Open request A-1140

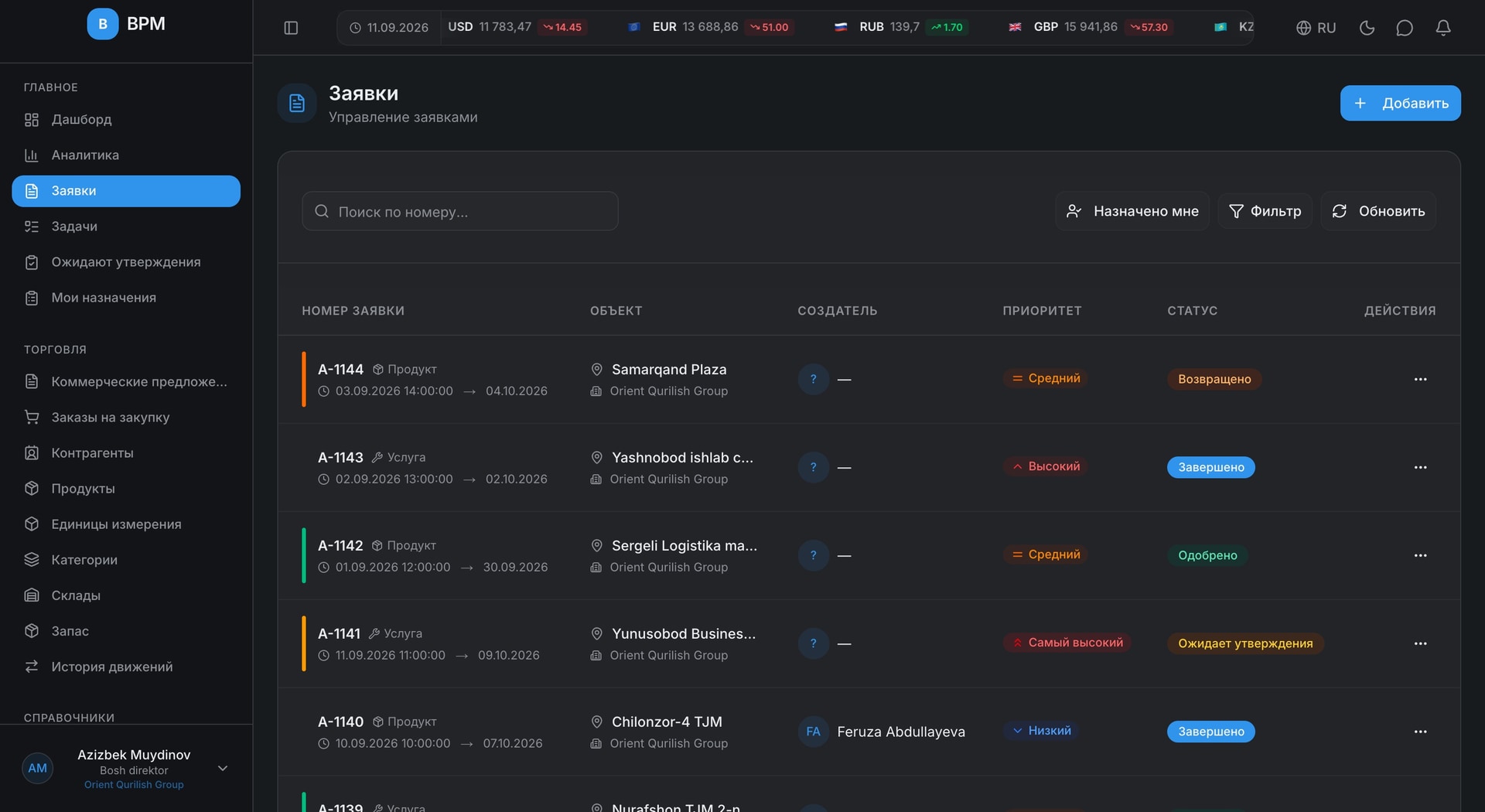pos(340,722)
